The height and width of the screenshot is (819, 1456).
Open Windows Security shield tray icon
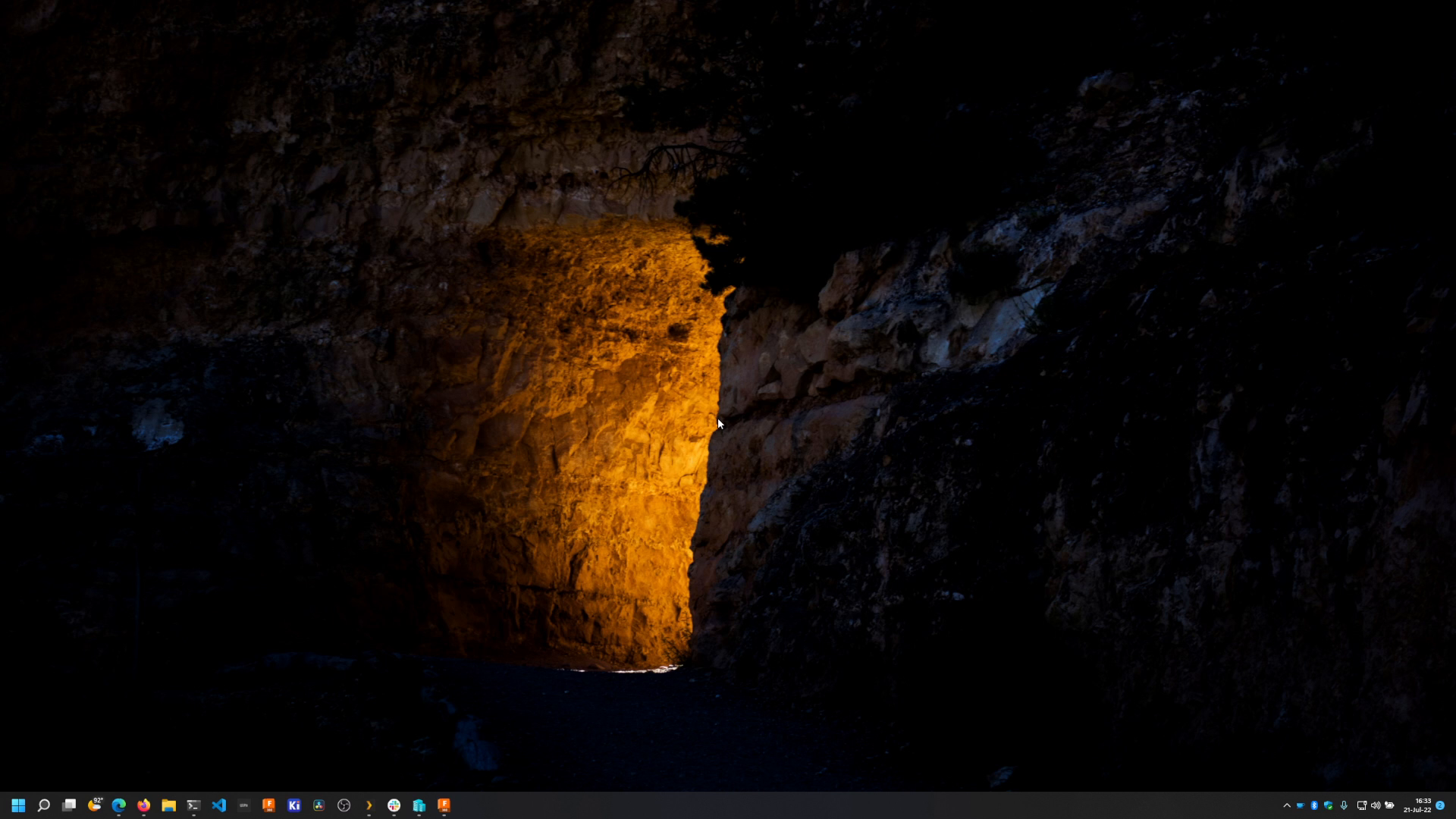tap(1329, 805)
